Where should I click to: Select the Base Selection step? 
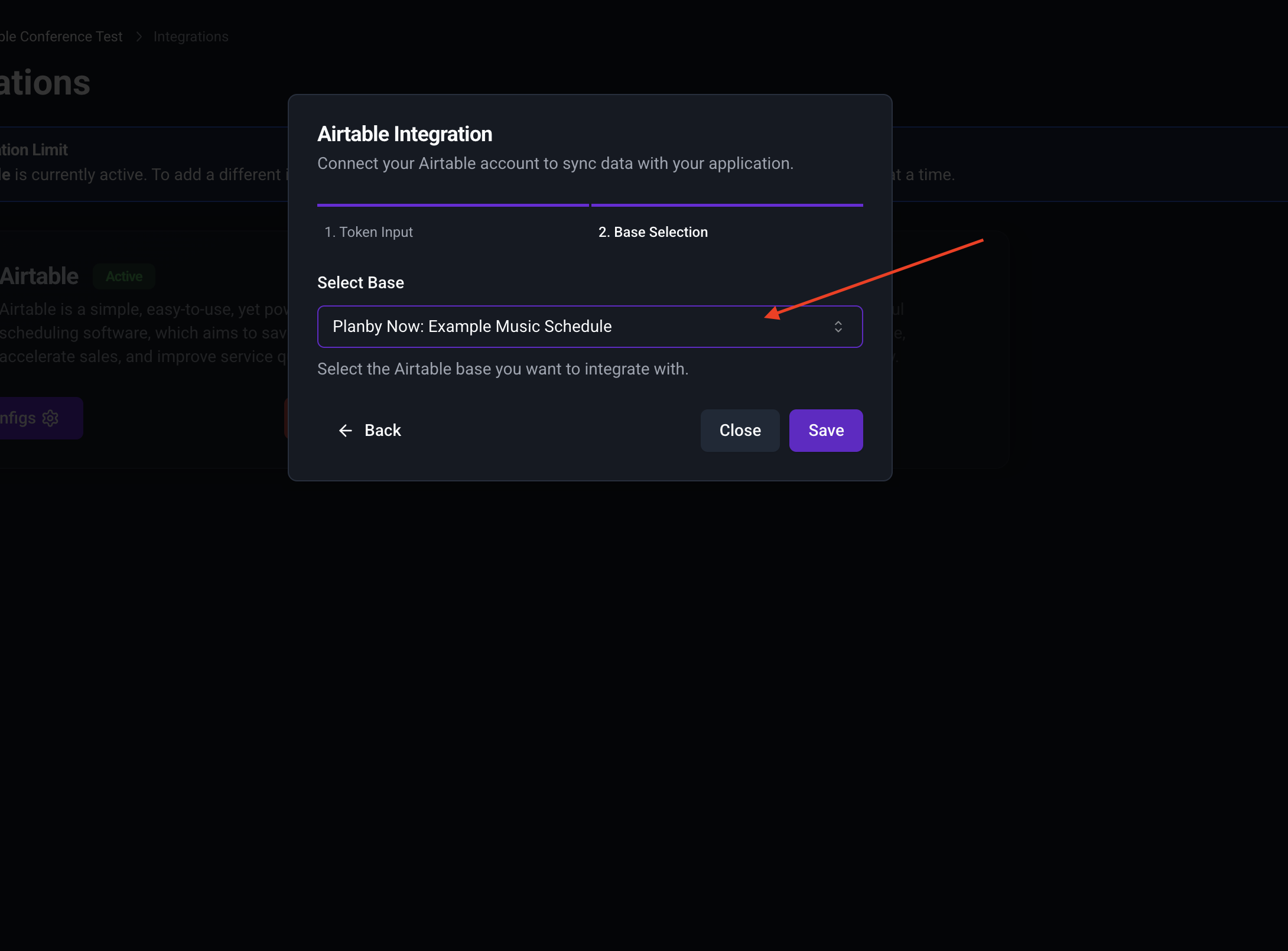[653, 232]
